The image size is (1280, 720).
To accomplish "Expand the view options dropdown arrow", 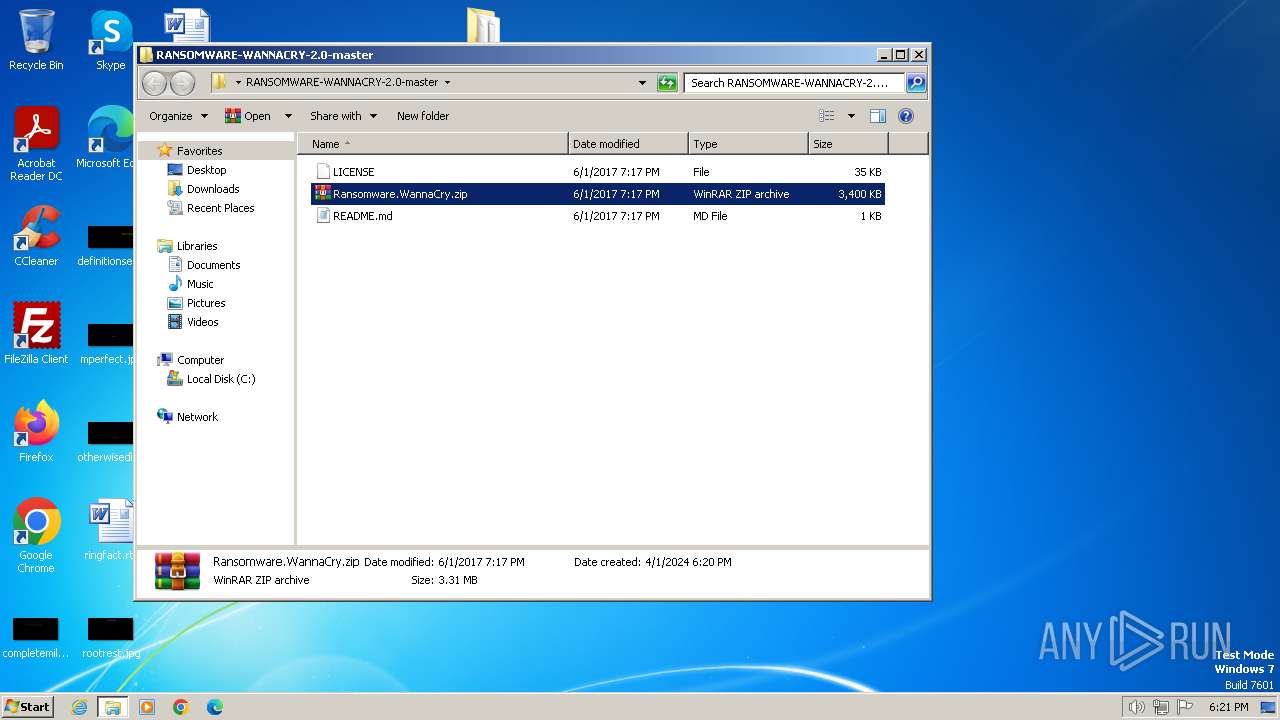I will pyautogui.click(x=851, y=116).
